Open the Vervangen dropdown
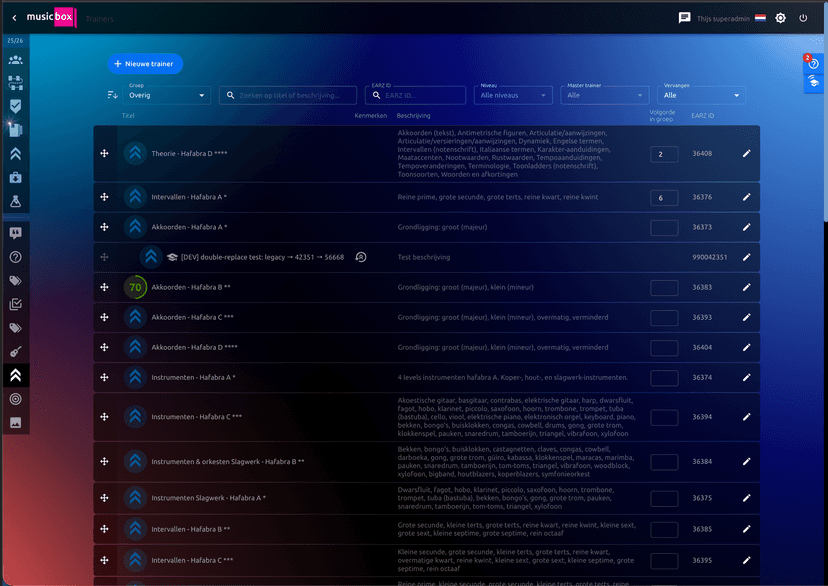The height and width of the screenshot is (586, 828). tap(701, 95)
